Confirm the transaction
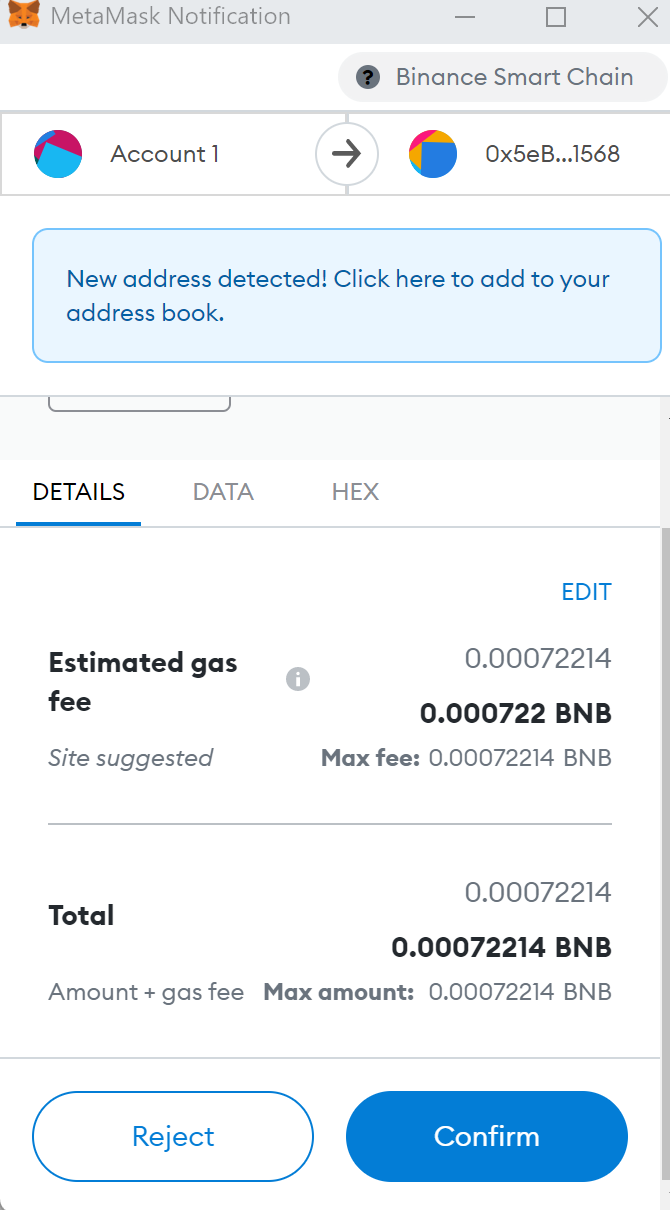 (487, 1137)
